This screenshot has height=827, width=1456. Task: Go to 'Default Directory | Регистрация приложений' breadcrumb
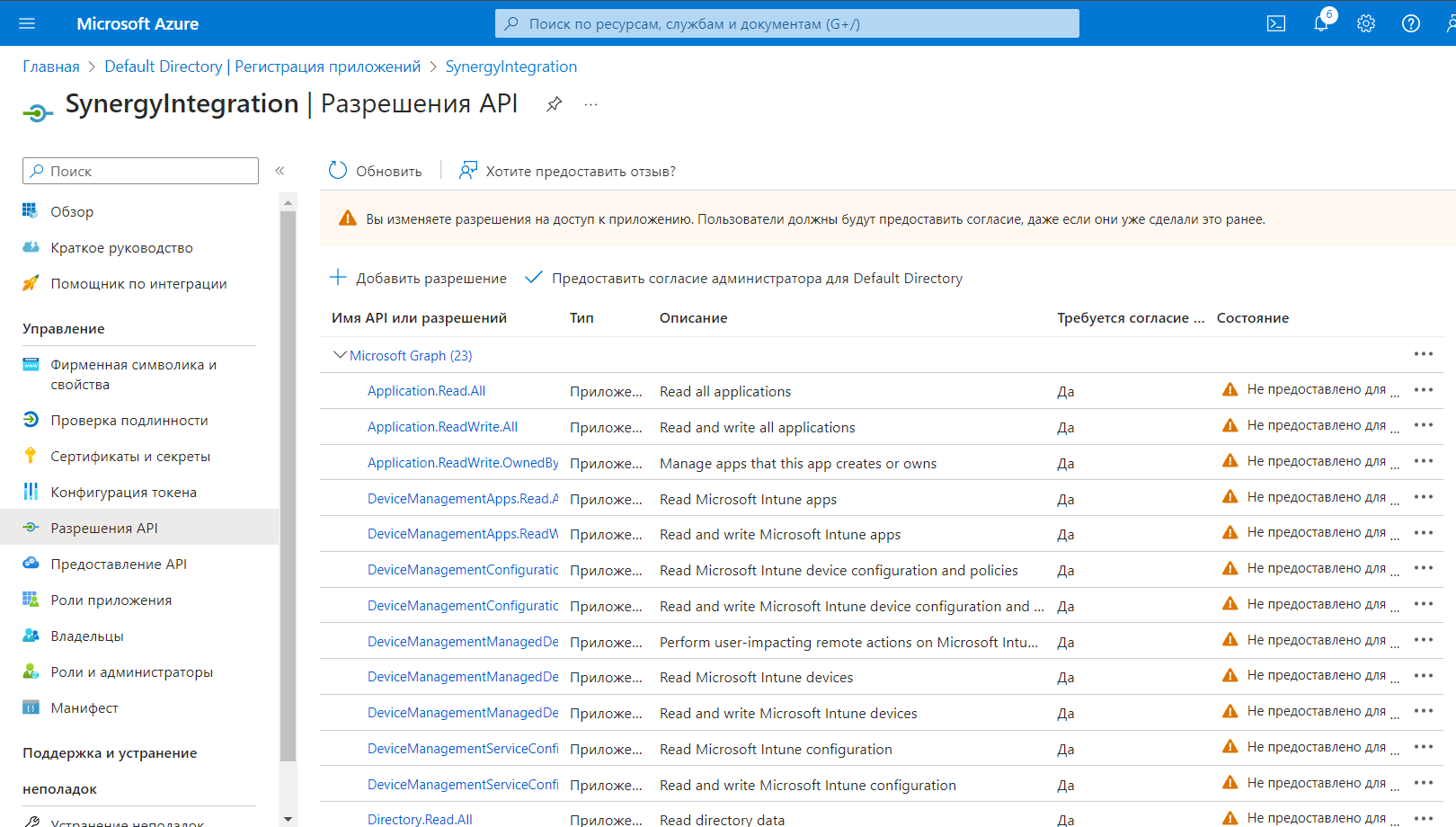click(262, 67)
